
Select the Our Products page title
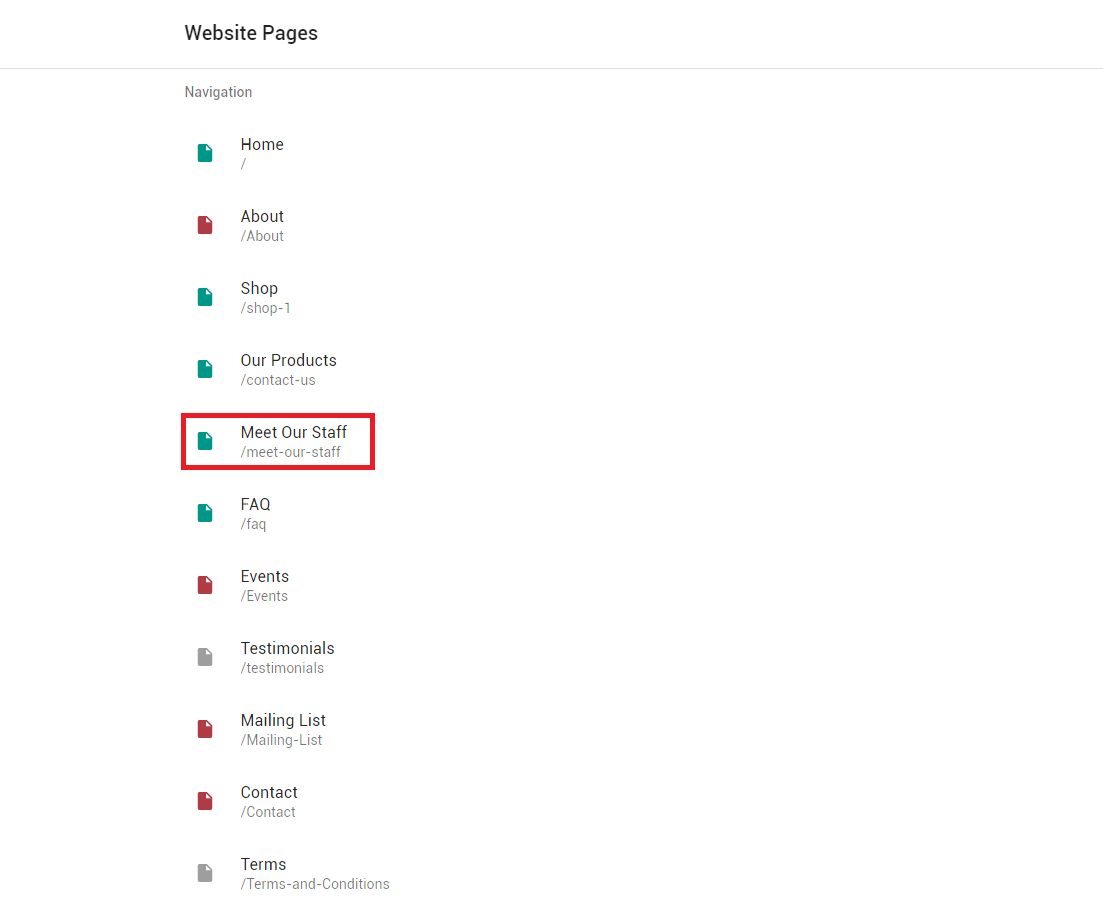click(x=288, y=360)
